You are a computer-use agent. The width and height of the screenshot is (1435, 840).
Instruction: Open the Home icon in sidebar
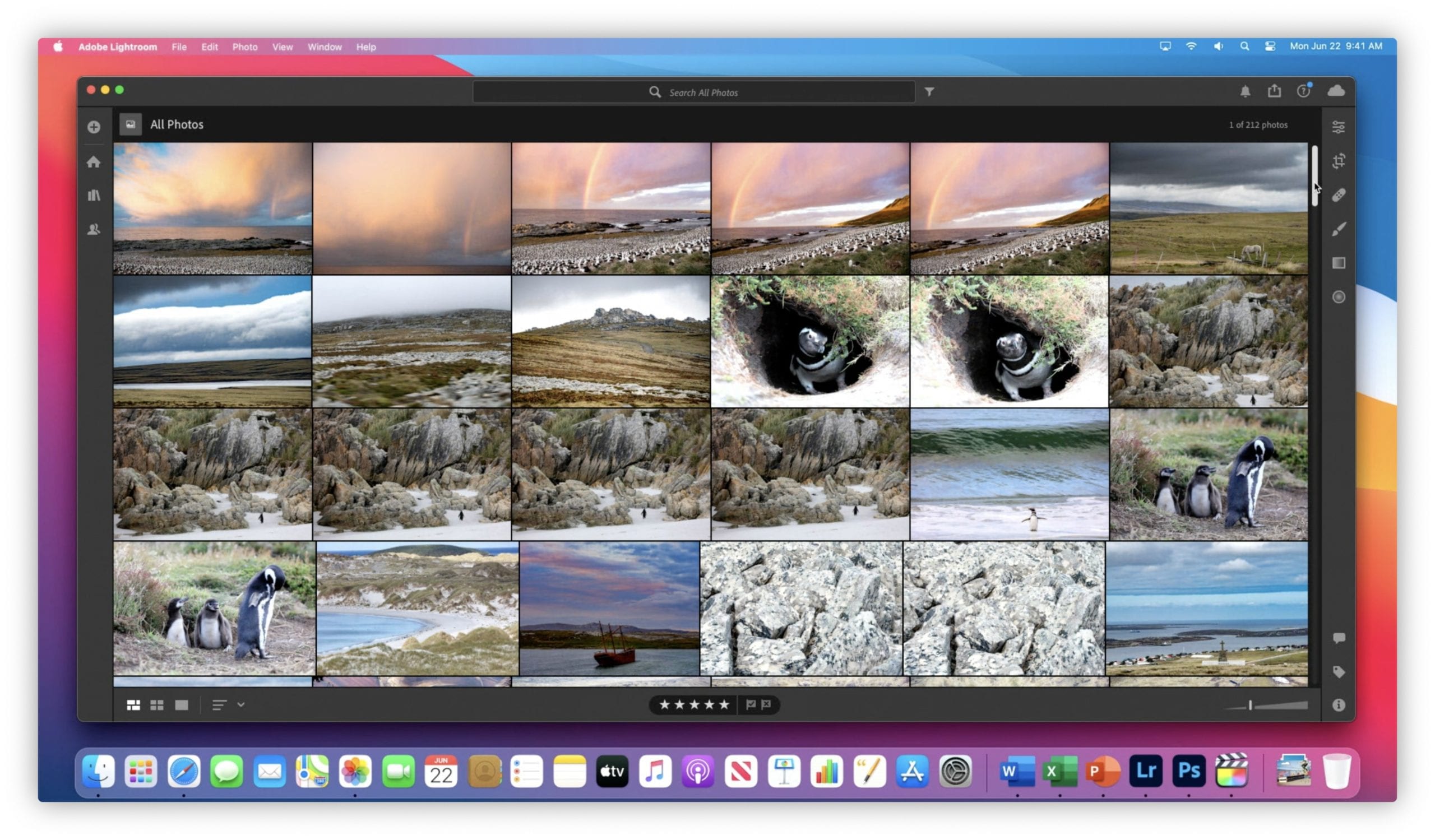(x=94, y=162)
